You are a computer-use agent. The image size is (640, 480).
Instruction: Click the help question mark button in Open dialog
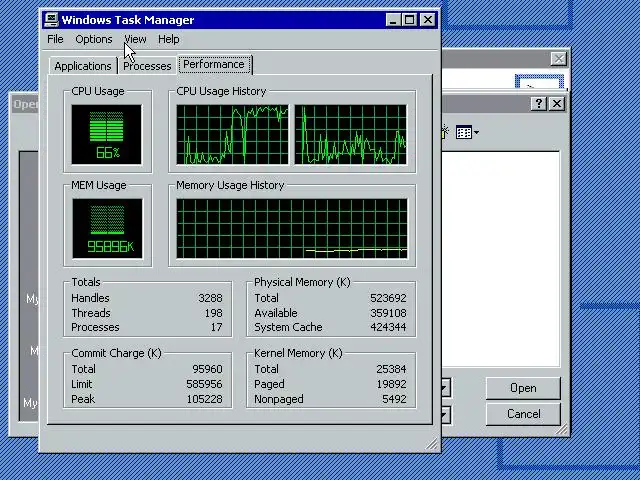[539, 104]
